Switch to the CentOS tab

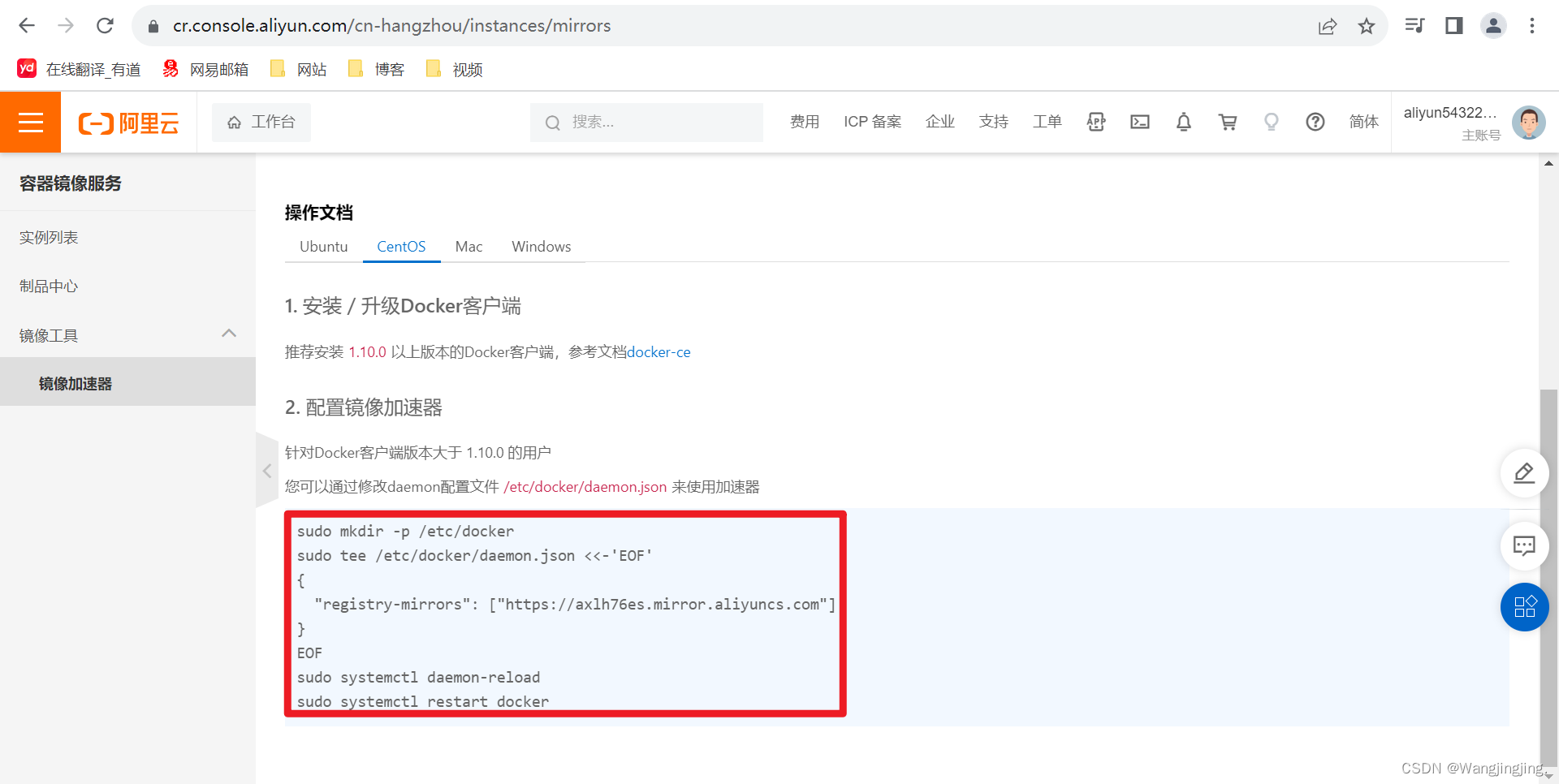(x=401, y=247)
